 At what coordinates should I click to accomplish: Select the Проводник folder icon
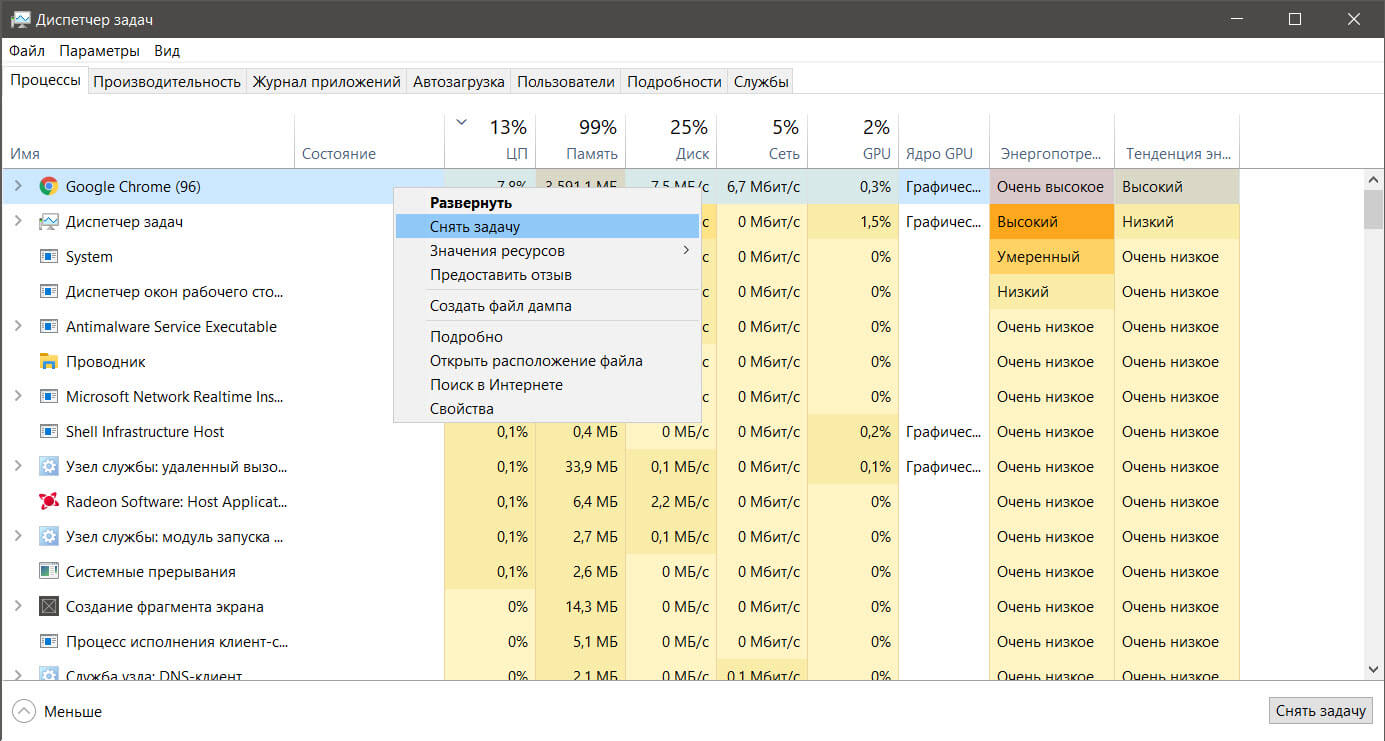coord(48,361)
